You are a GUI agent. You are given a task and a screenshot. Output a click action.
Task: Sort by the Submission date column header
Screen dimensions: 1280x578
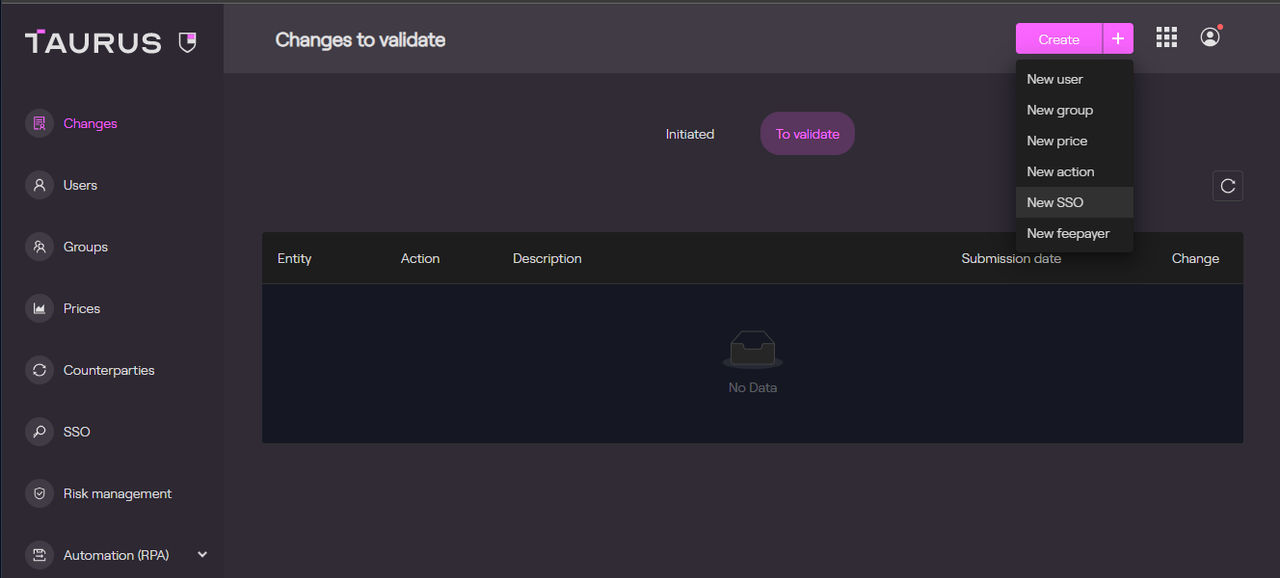[1010, 258]
